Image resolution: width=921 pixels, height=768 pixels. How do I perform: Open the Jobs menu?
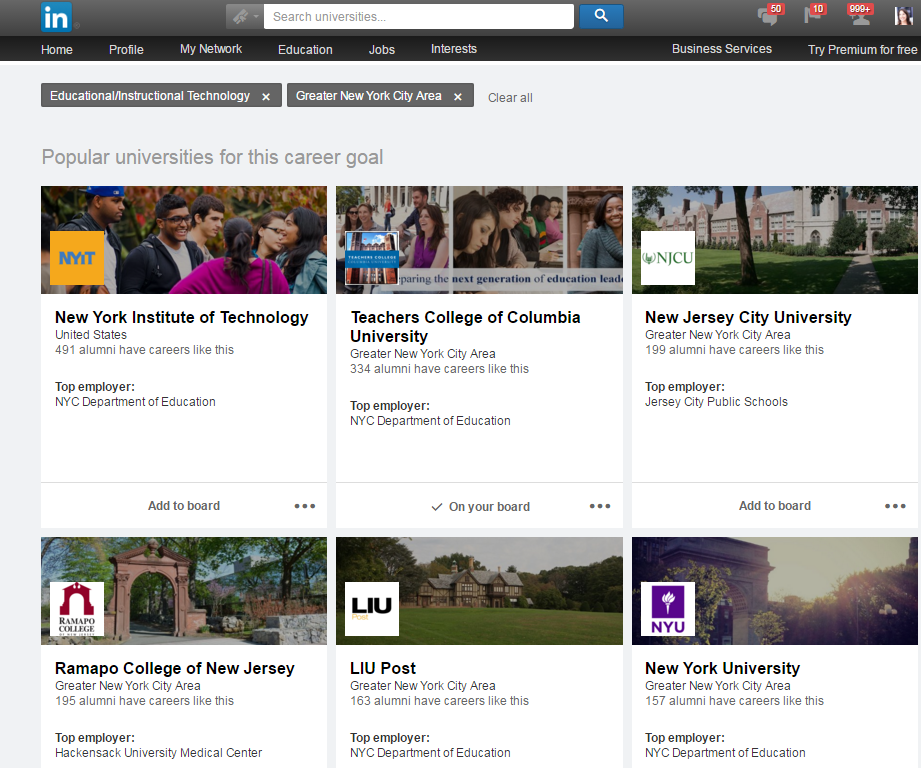click(x=382, y=49)
